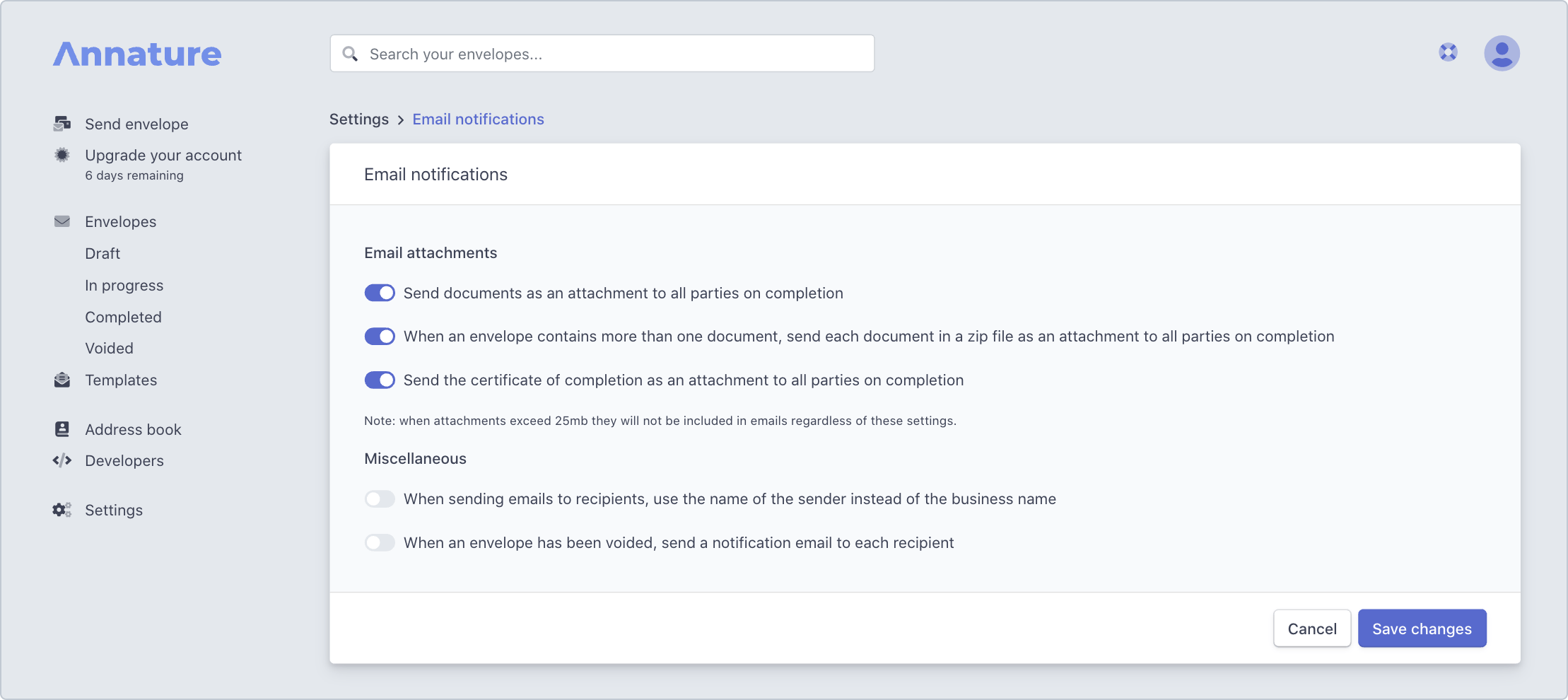Viewport: 1568px width, 700px height.
Task: Select the Send envelope icon
Action: 62,123
